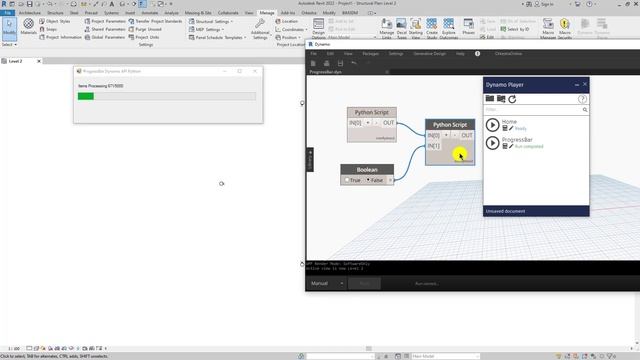Screen dimensions: 640x360
Task: Click Revit File tab
Action: [7, 13]
